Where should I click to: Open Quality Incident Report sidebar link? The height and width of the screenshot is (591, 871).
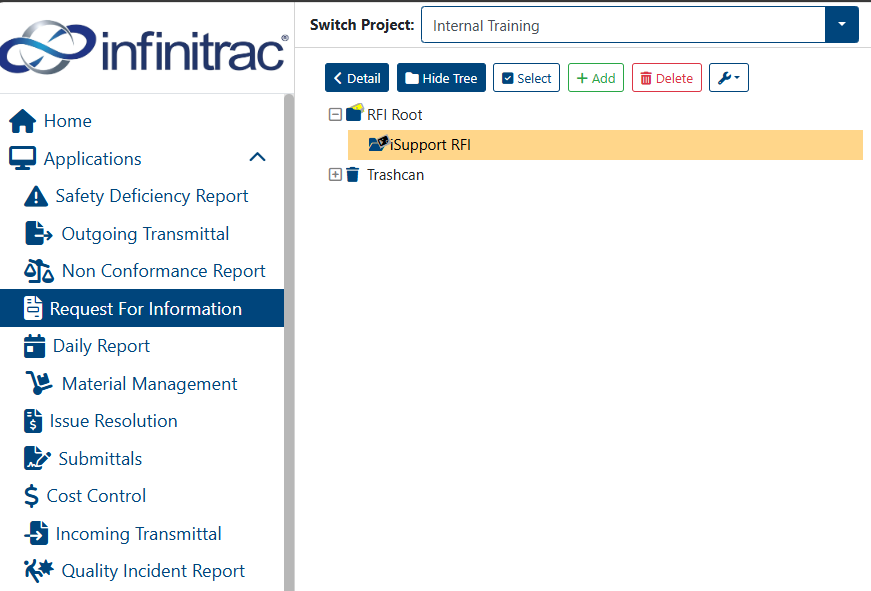(142, 571)
